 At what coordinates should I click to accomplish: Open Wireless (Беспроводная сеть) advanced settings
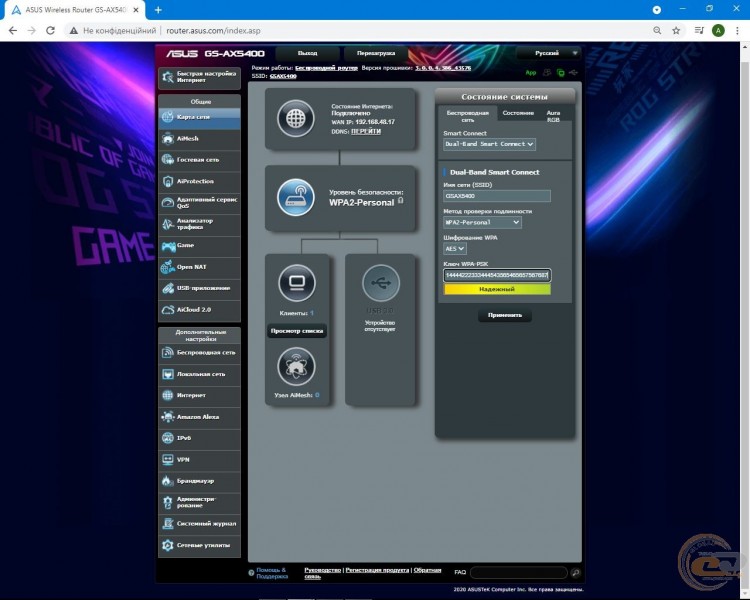click(x=199, y=353)
